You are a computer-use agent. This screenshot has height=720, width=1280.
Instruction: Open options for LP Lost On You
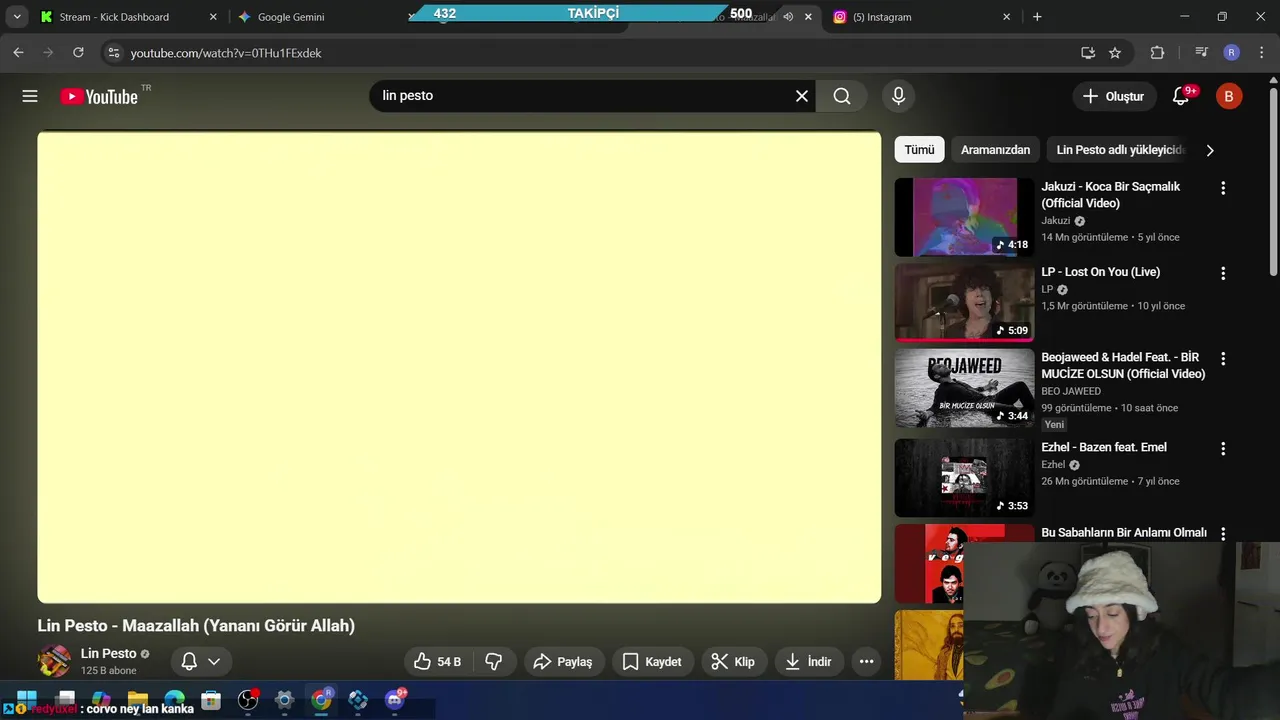click(x=1222, y=273)
